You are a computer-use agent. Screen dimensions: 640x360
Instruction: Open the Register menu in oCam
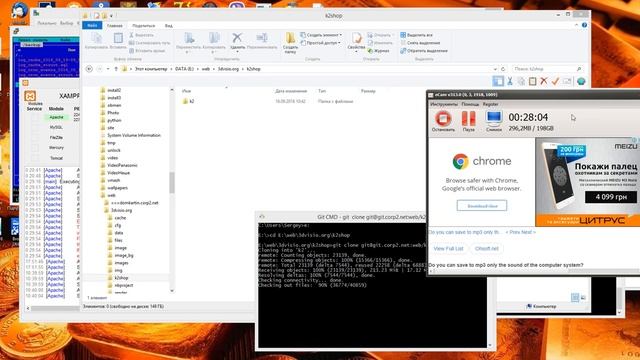[x=490, y=104]
